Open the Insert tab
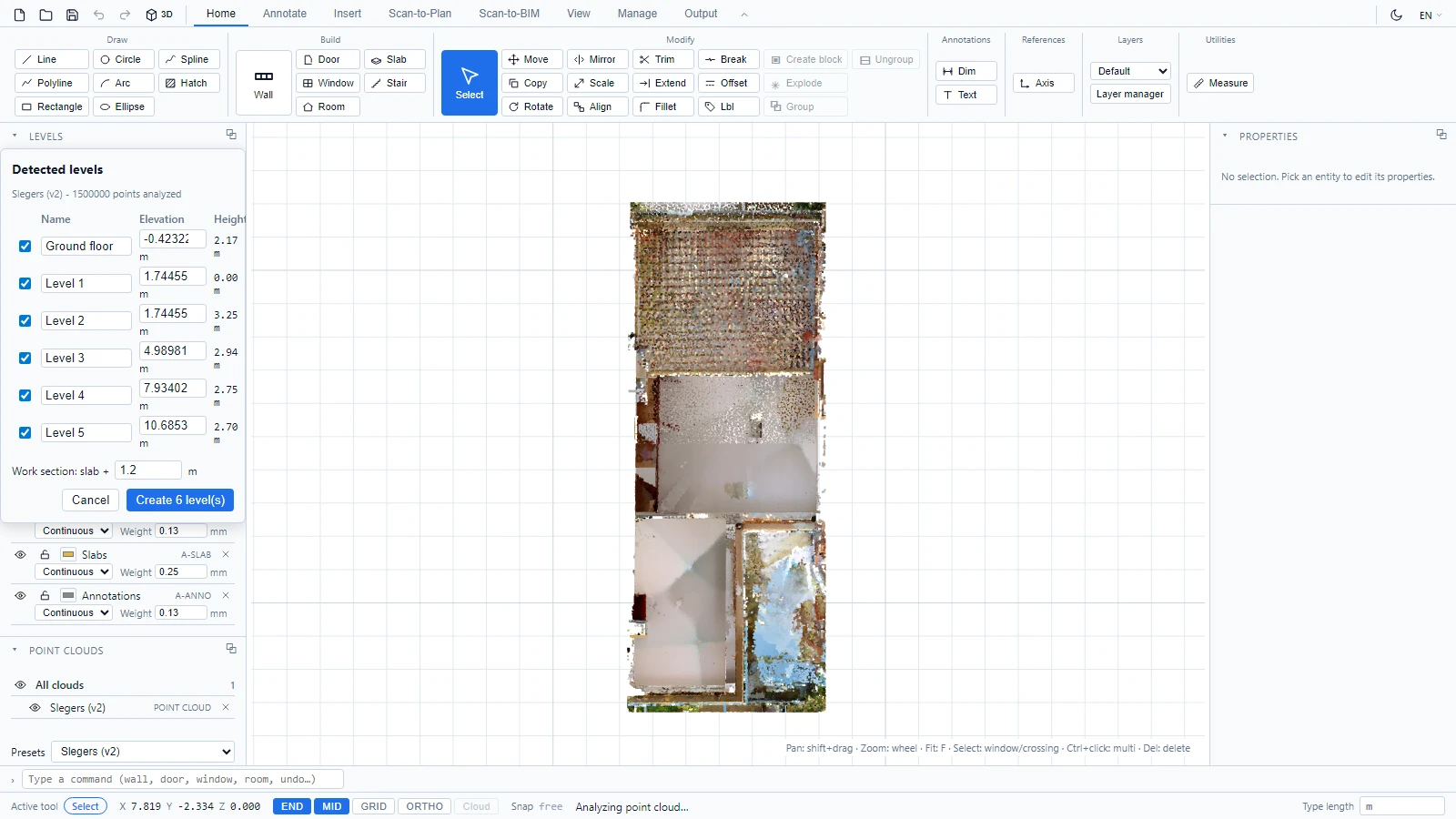1456x819 pixels. pyautogui.click(x=348, y=14)
